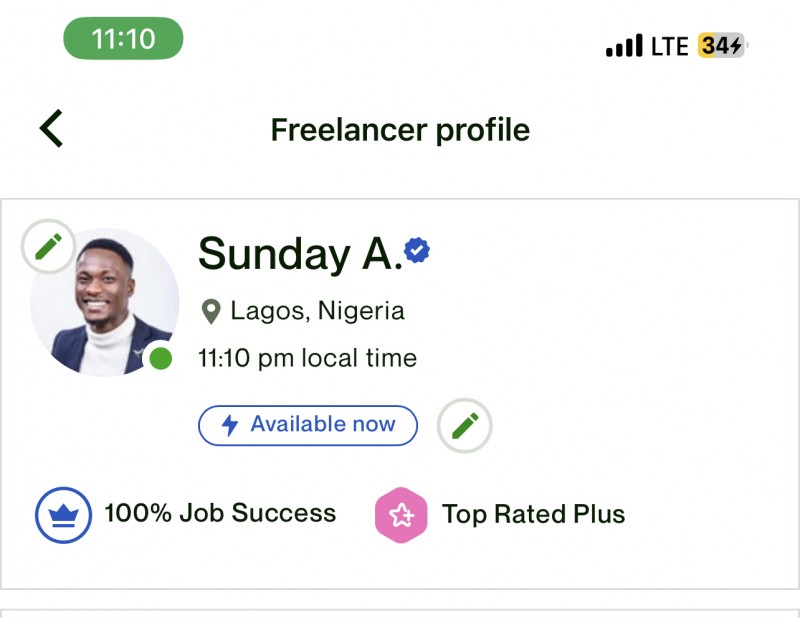Viewport: 800px width, 618px height.
Task: Select the Freelancer profile header title
Action: 399,130
